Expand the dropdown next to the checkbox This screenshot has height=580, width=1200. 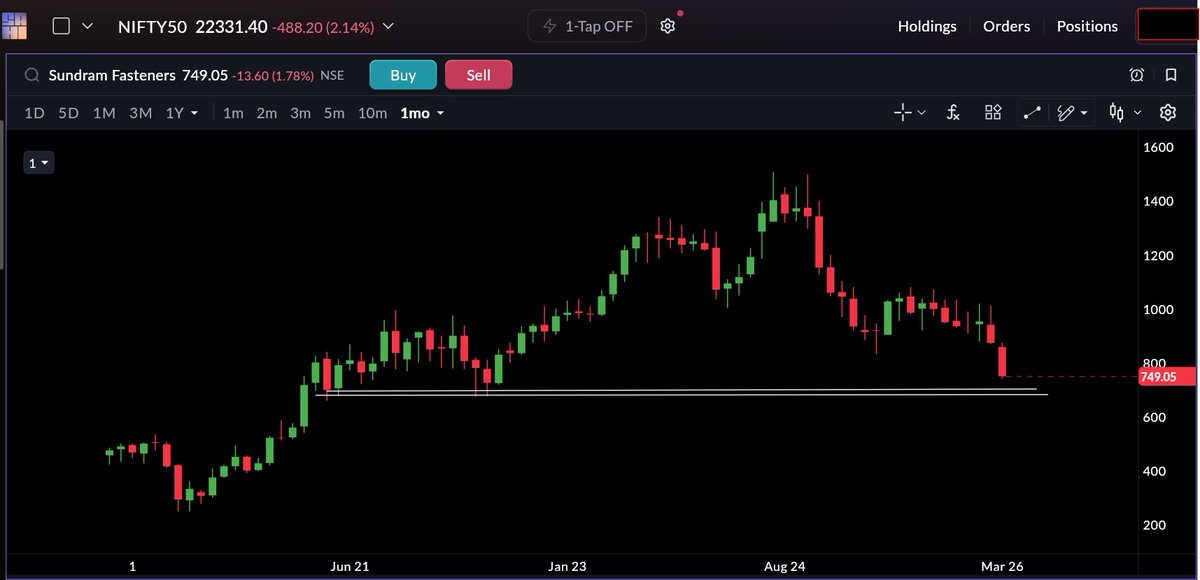87,26
